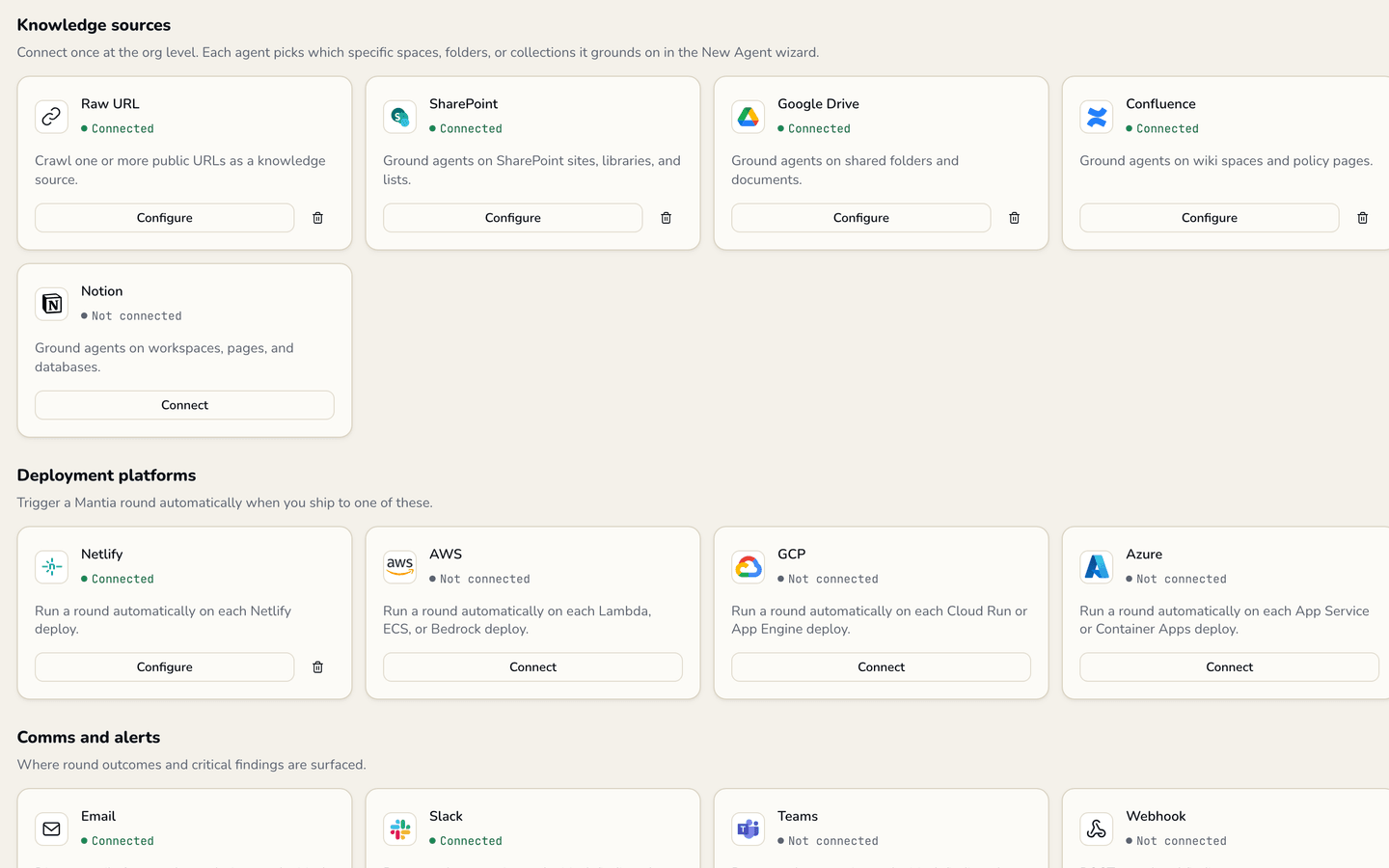
Task: Connect the Notion knowledge source
Action: (184, 405)
